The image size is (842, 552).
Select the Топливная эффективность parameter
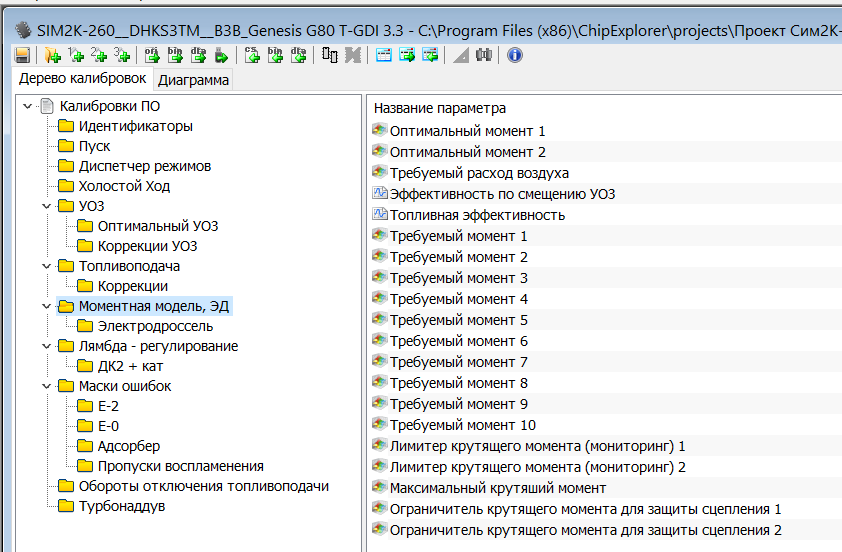[x=477, y=215]
